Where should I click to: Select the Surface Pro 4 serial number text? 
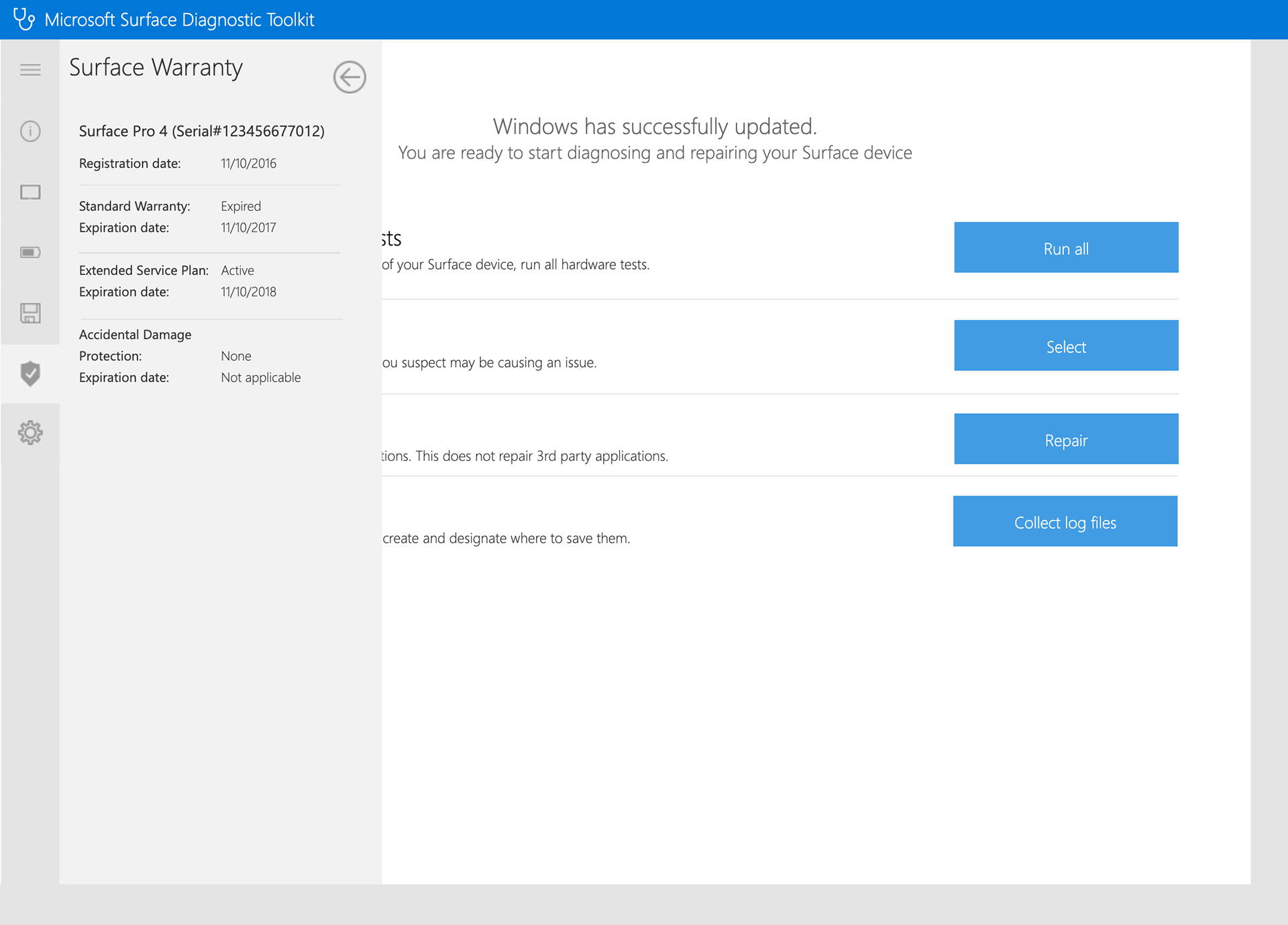click(x=202, y=131)
